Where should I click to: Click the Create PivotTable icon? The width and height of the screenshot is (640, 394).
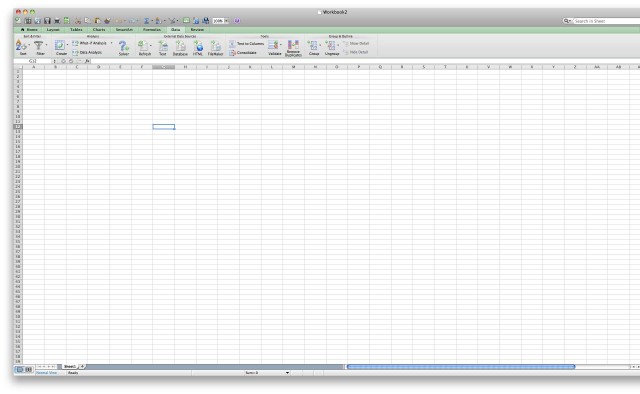click(x=60, y=45)
